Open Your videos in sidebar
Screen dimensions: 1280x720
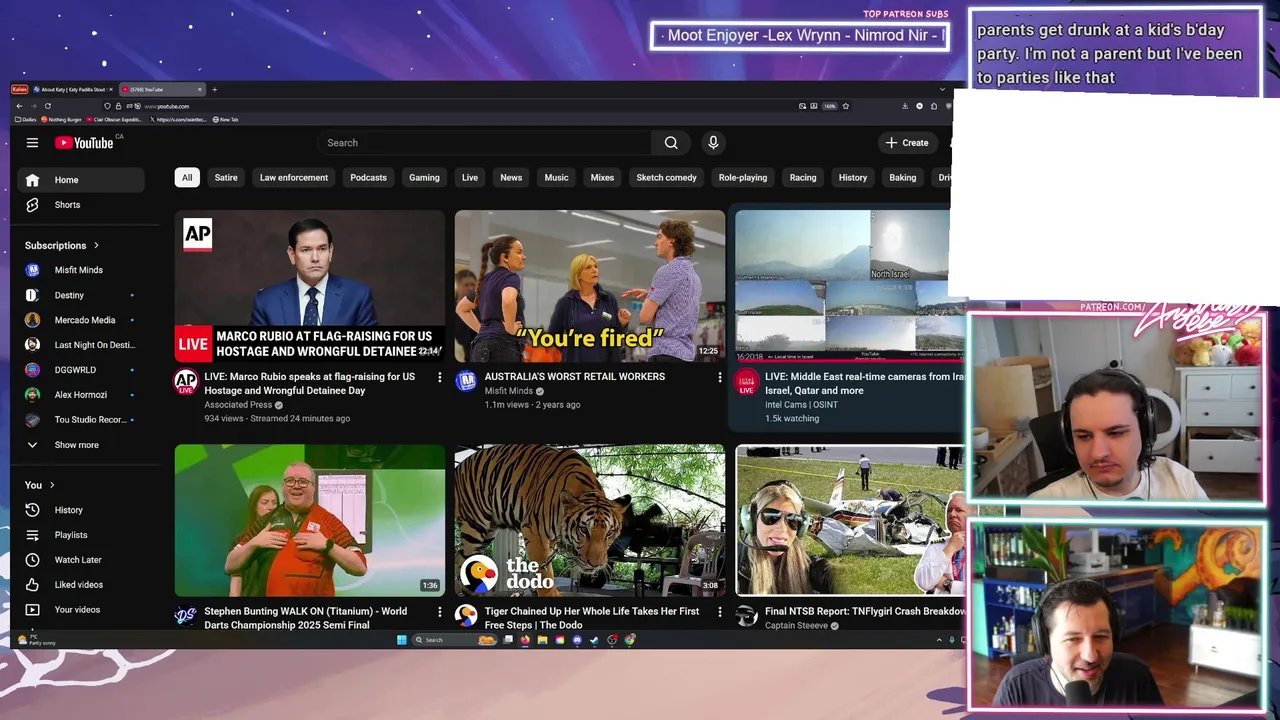click(81, 610)
